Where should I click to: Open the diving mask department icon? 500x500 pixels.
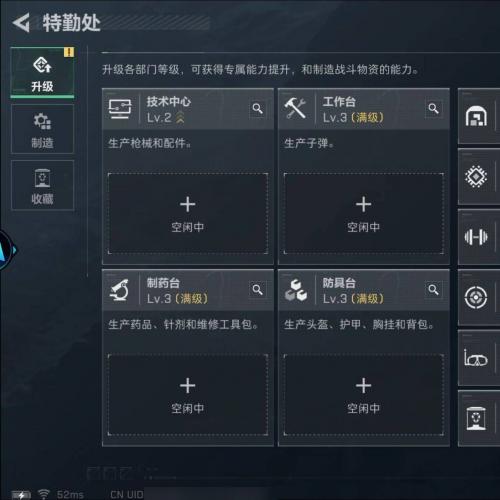[476, 358]
